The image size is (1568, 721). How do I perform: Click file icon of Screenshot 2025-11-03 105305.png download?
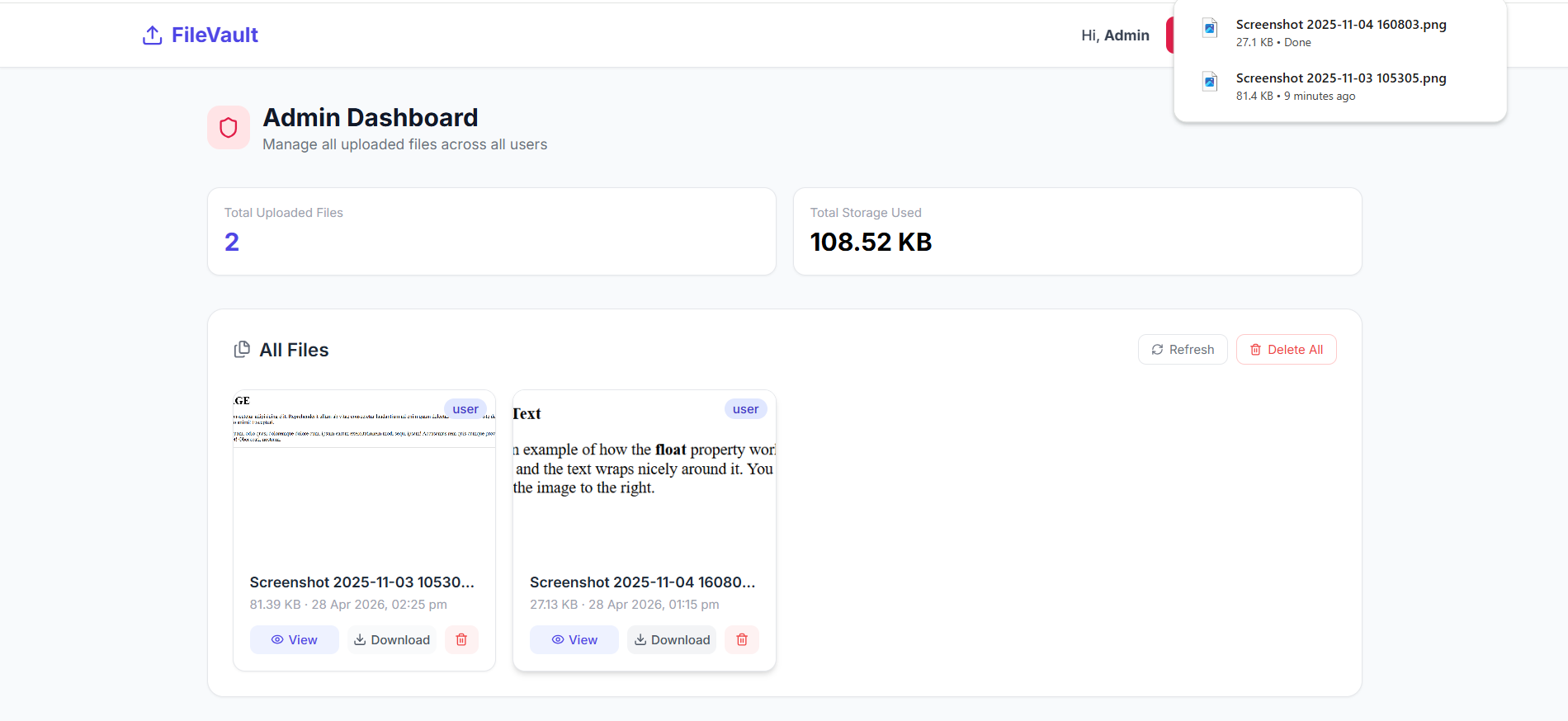pyautogui.click(x=1209, y=82)
